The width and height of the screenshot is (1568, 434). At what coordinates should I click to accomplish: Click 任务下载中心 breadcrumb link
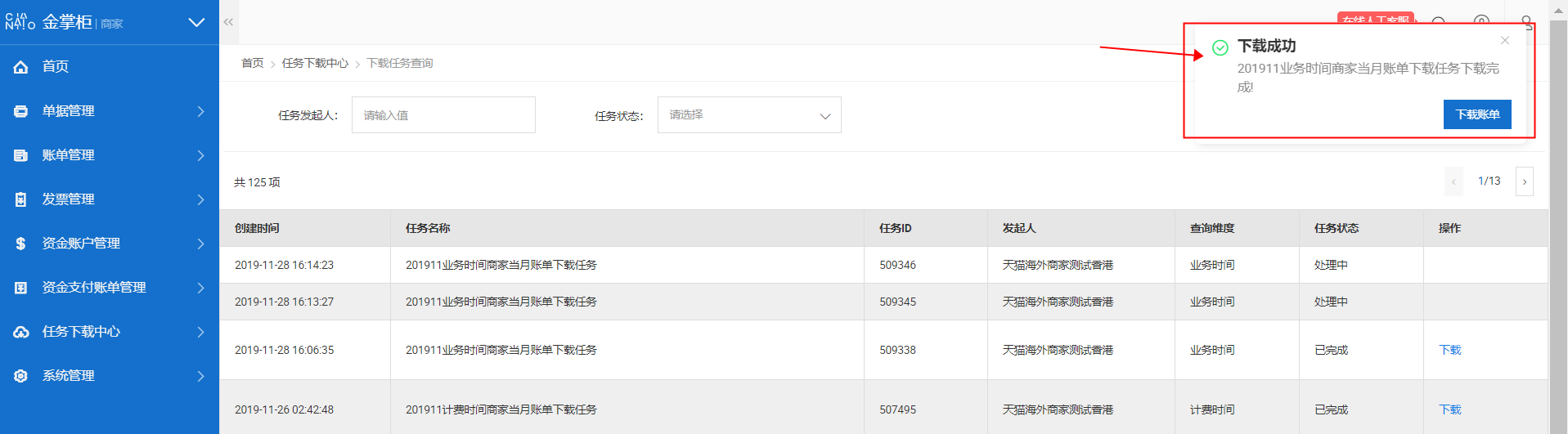pos(315,63)
